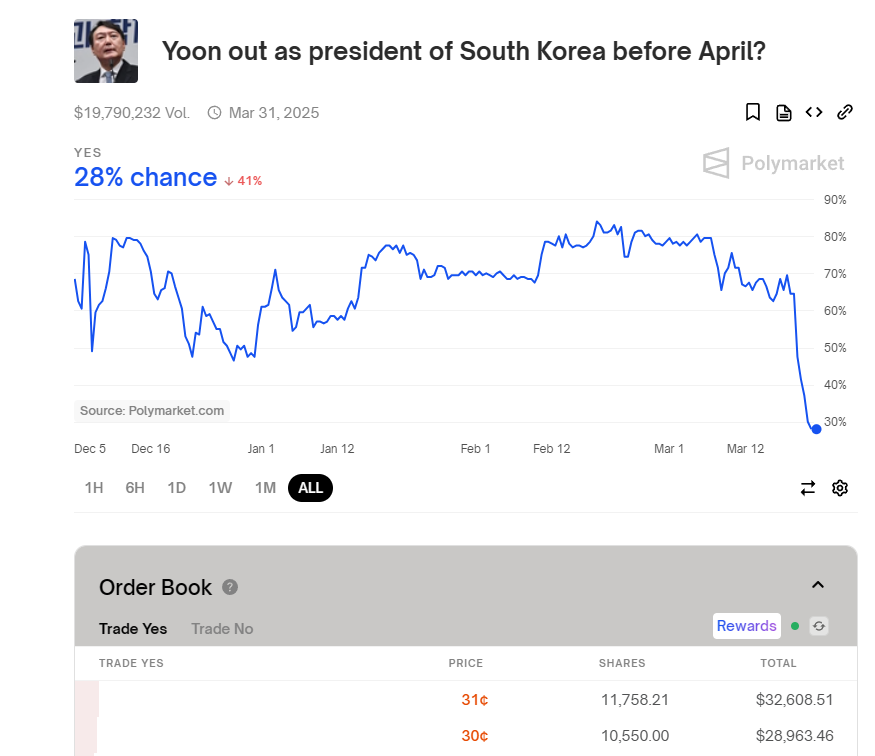Select the 1D chart range

point(176,488)
